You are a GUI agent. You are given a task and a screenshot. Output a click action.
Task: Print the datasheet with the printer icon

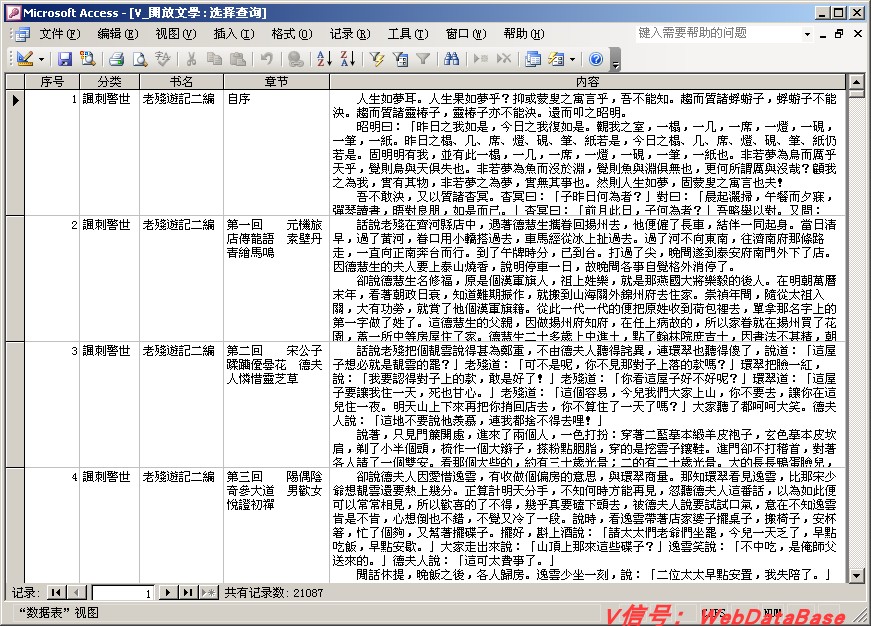click(116, 58)
